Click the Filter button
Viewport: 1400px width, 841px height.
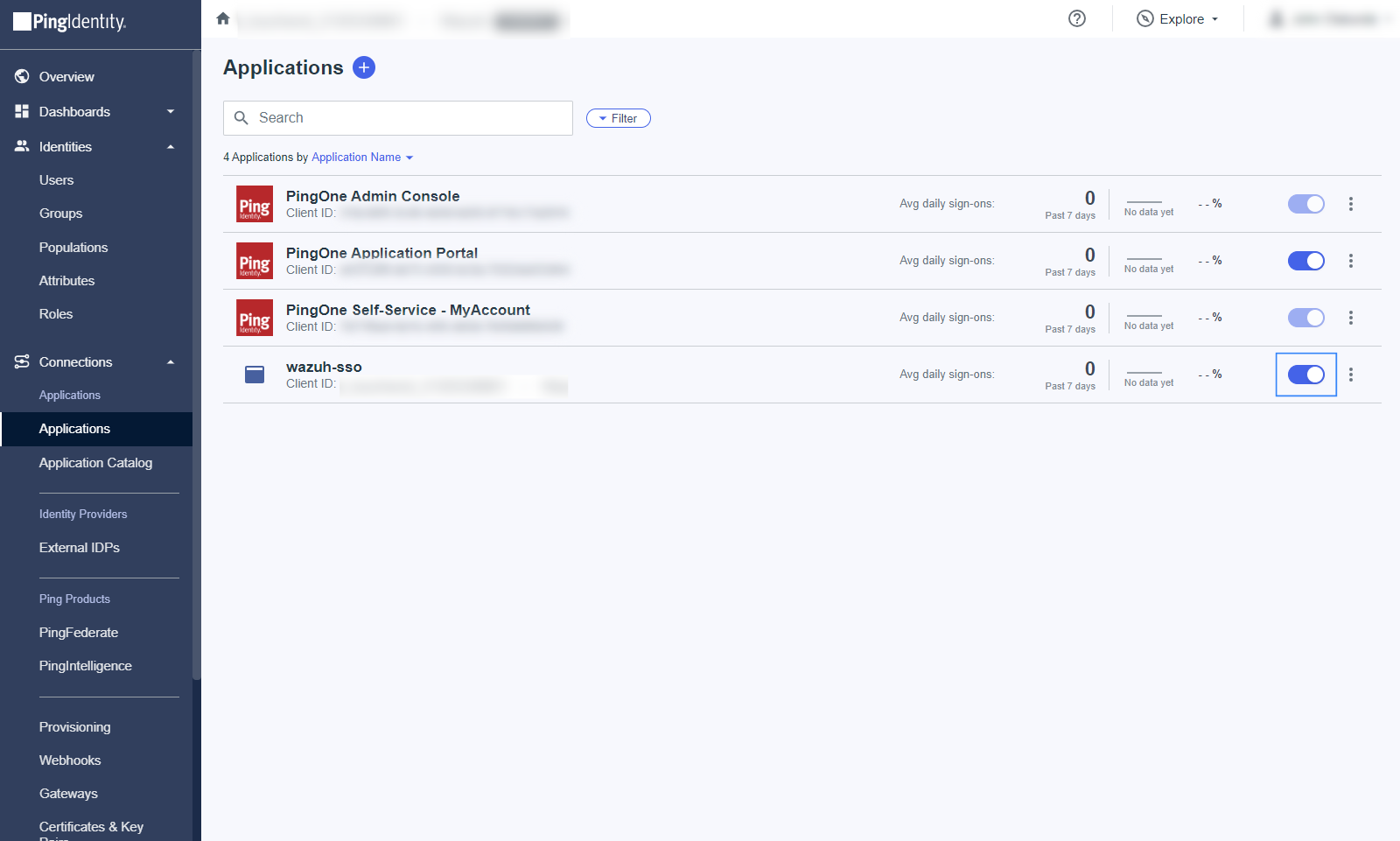[619, 118]
